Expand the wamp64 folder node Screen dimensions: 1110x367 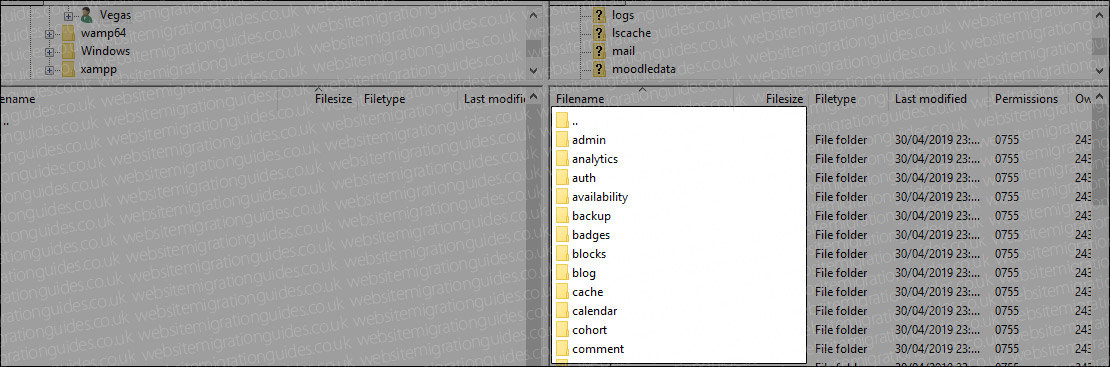[x=49, y=34]
